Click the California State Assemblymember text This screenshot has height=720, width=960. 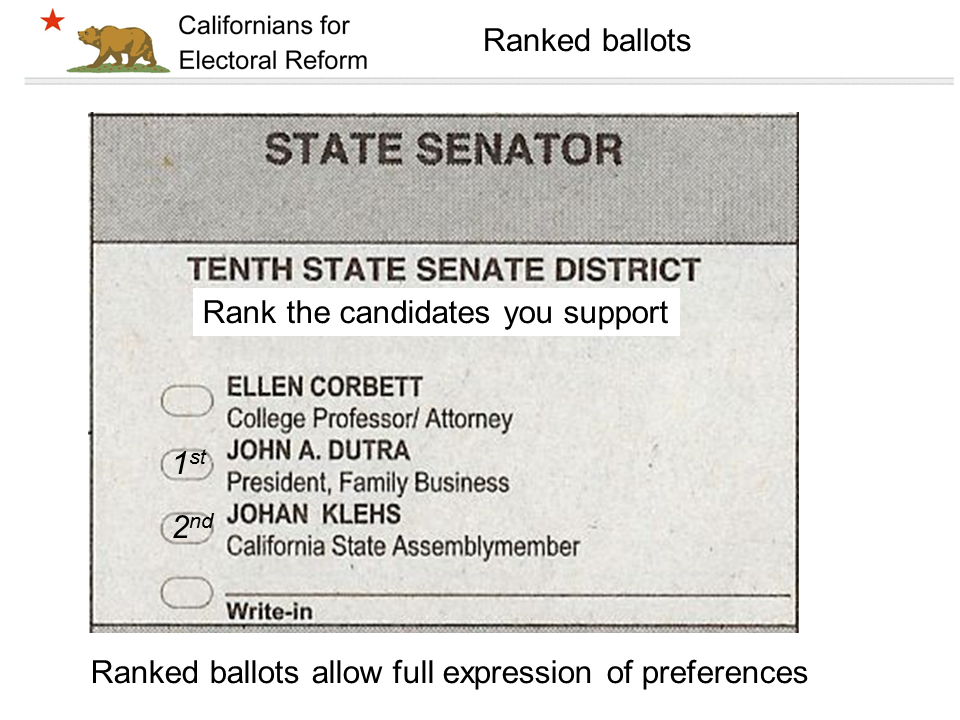tap(403, 547)
